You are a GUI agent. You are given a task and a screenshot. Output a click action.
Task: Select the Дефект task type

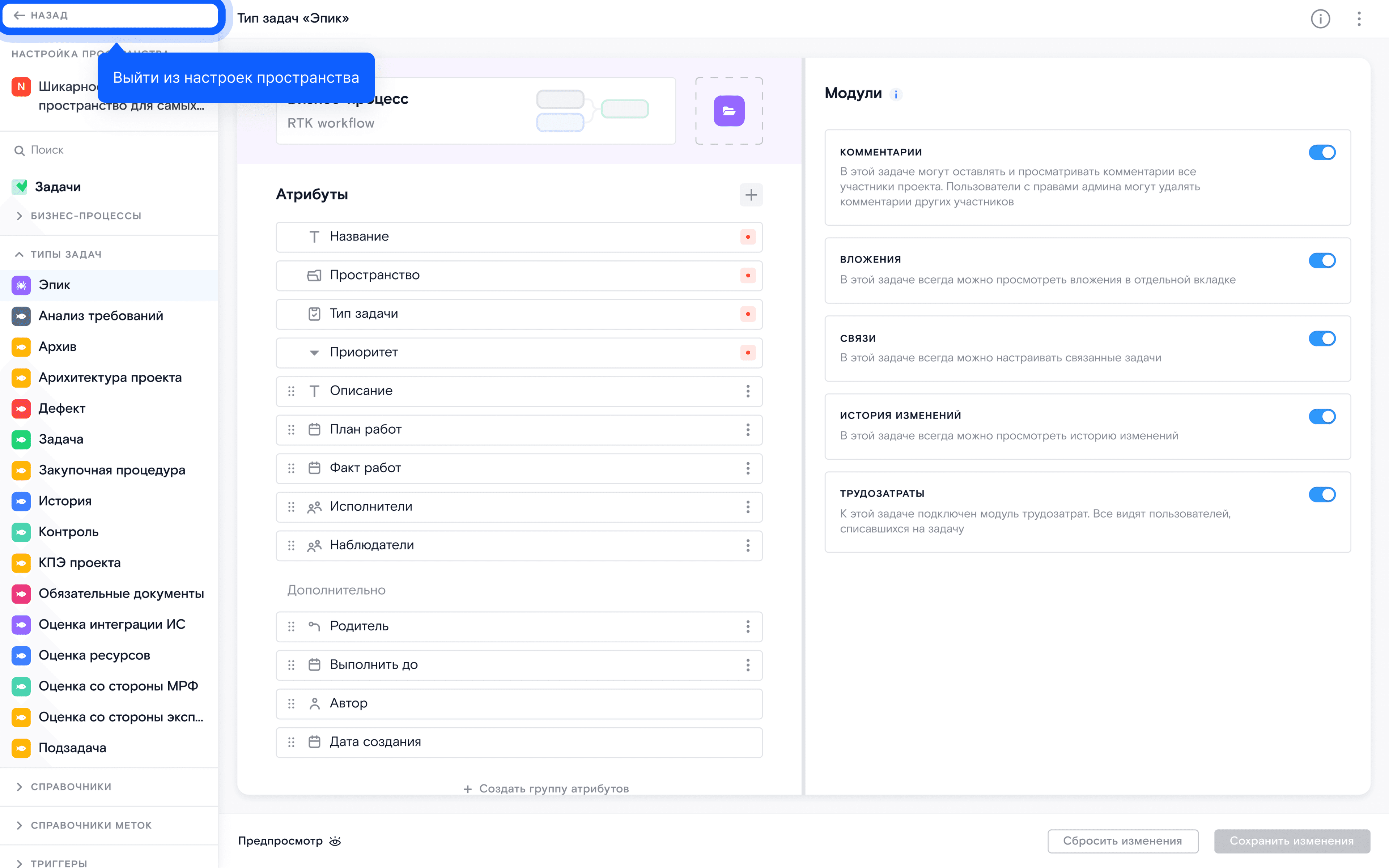pyautogui.click(x=109, y=409)
